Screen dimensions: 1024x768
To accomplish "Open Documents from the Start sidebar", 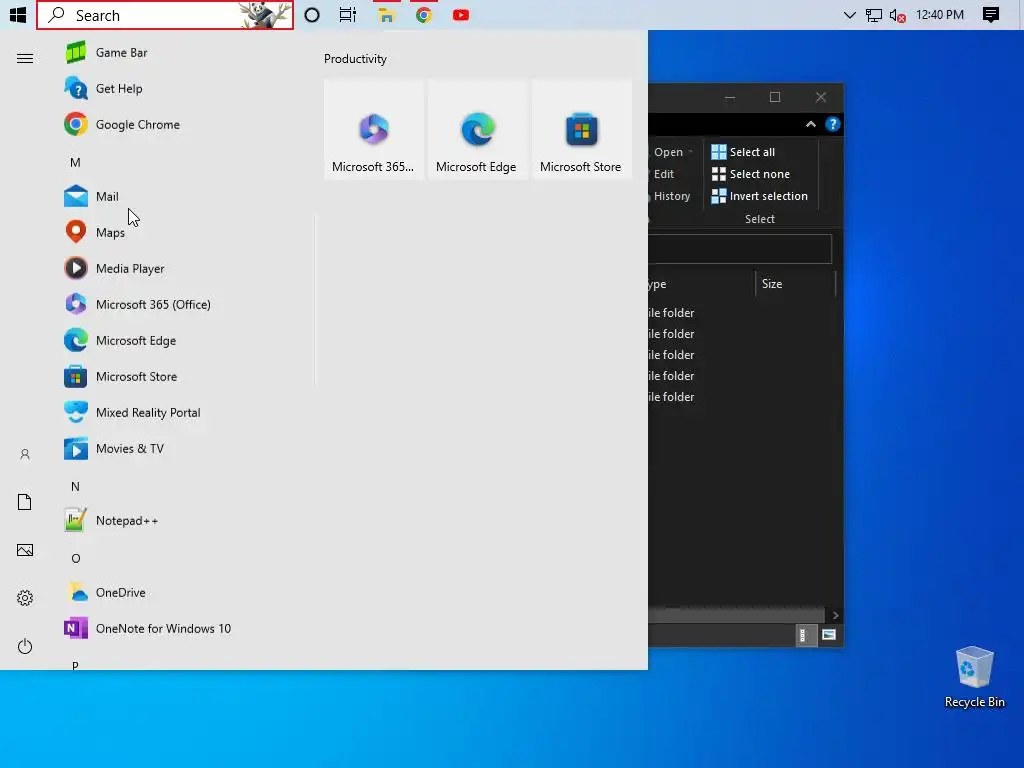I will (x=25, y=502).
